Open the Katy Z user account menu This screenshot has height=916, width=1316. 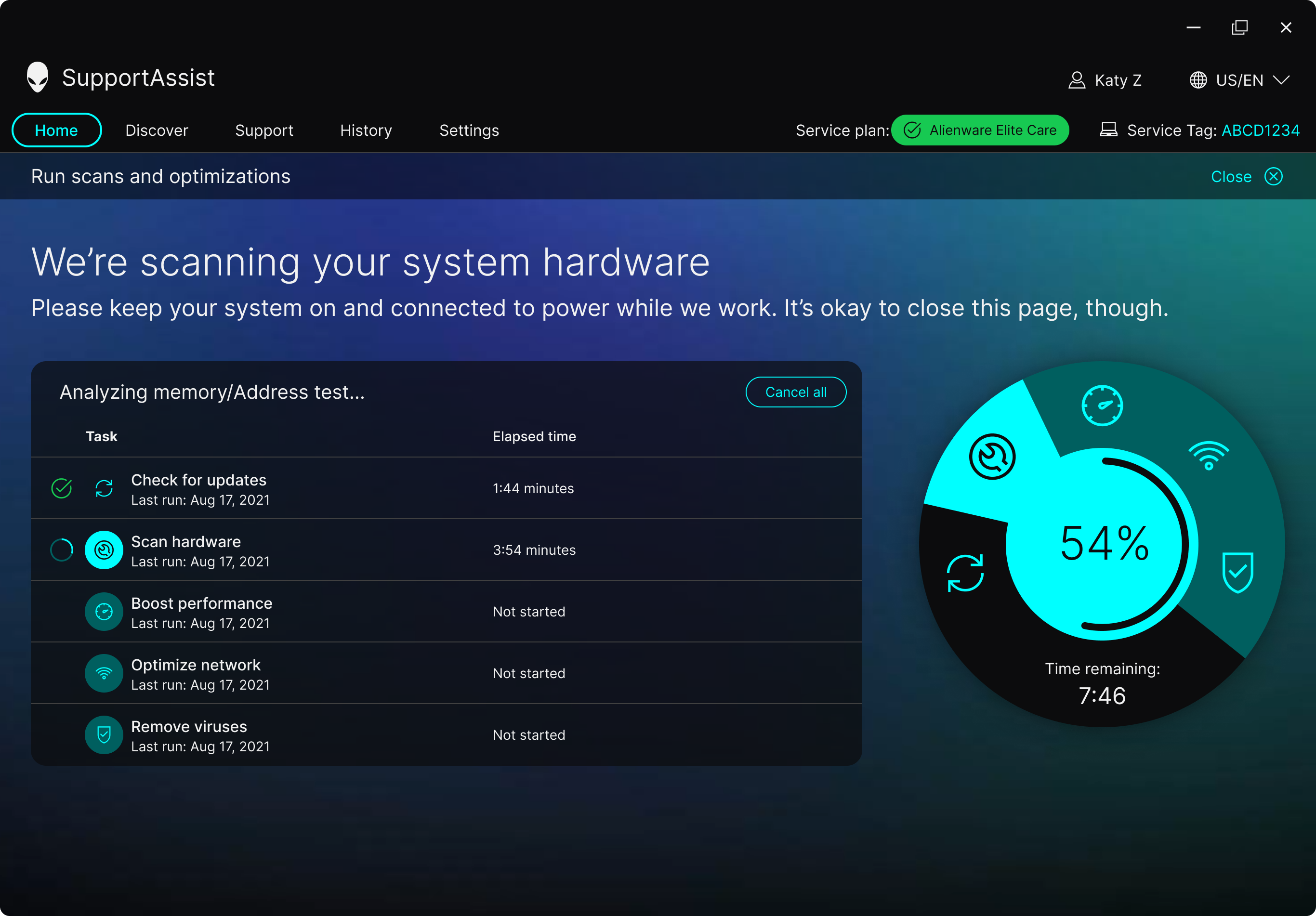(1105, 80)
